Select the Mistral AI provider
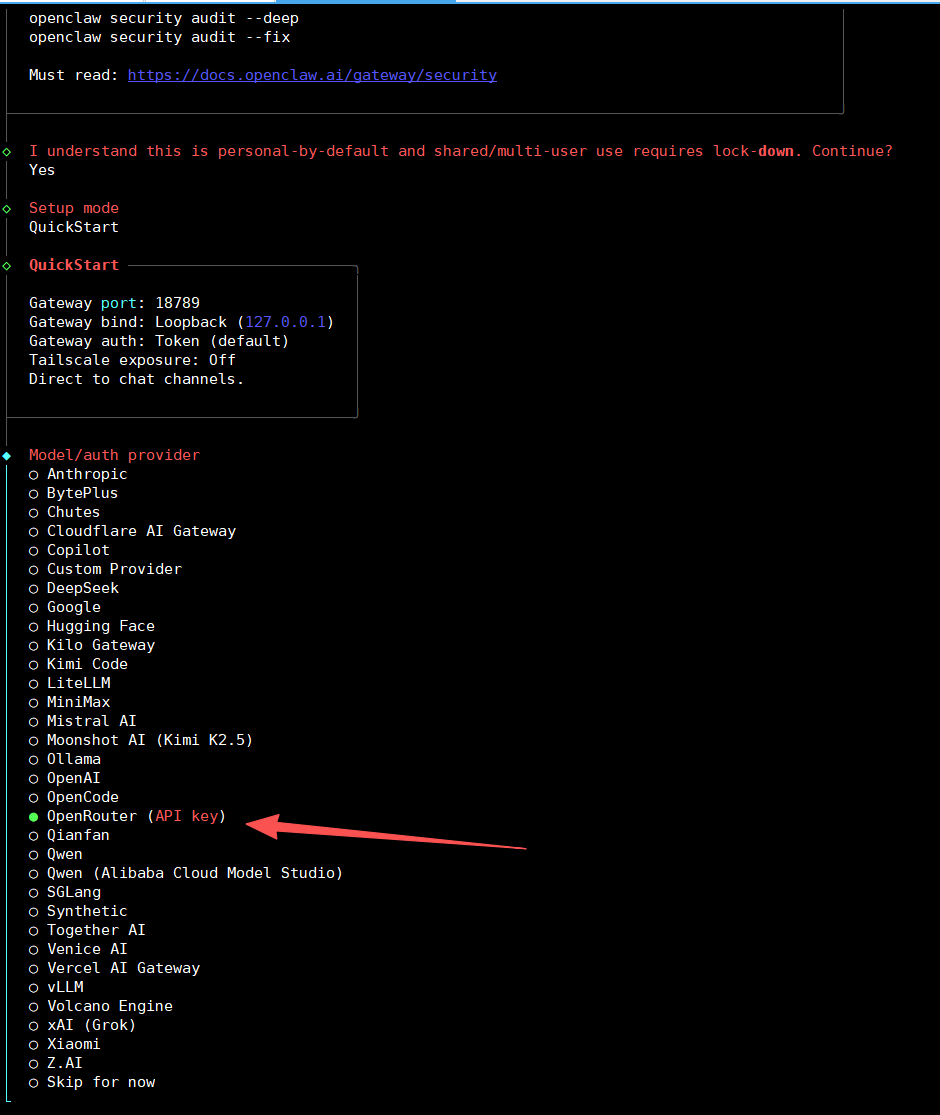Image resolution: width=940 pixels, height=1115 pixels. (x=82, y=721)
